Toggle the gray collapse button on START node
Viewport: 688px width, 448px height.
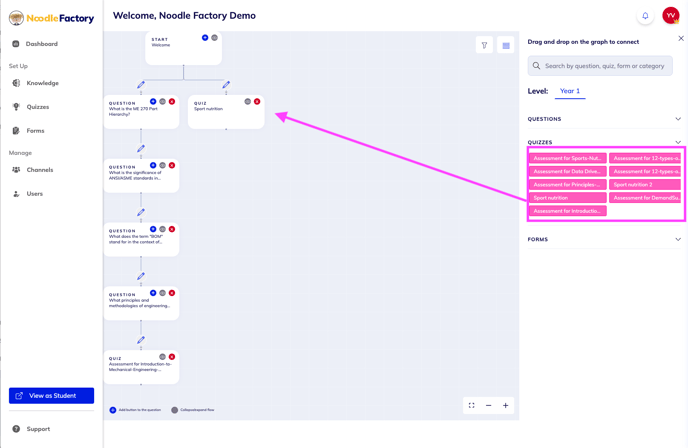(x=215, y=38)
